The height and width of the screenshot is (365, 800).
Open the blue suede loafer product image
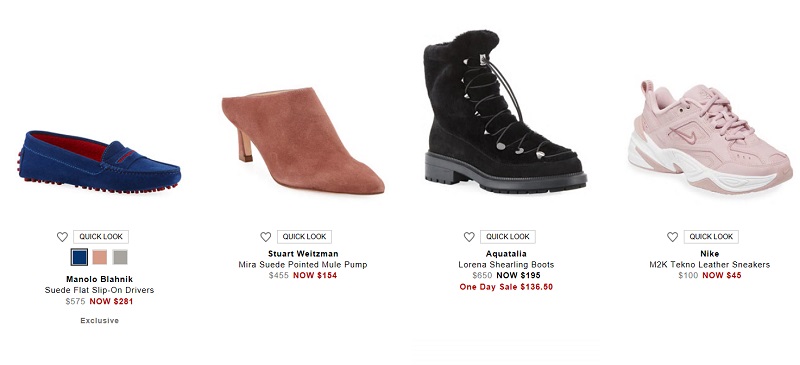click(99, 162)
